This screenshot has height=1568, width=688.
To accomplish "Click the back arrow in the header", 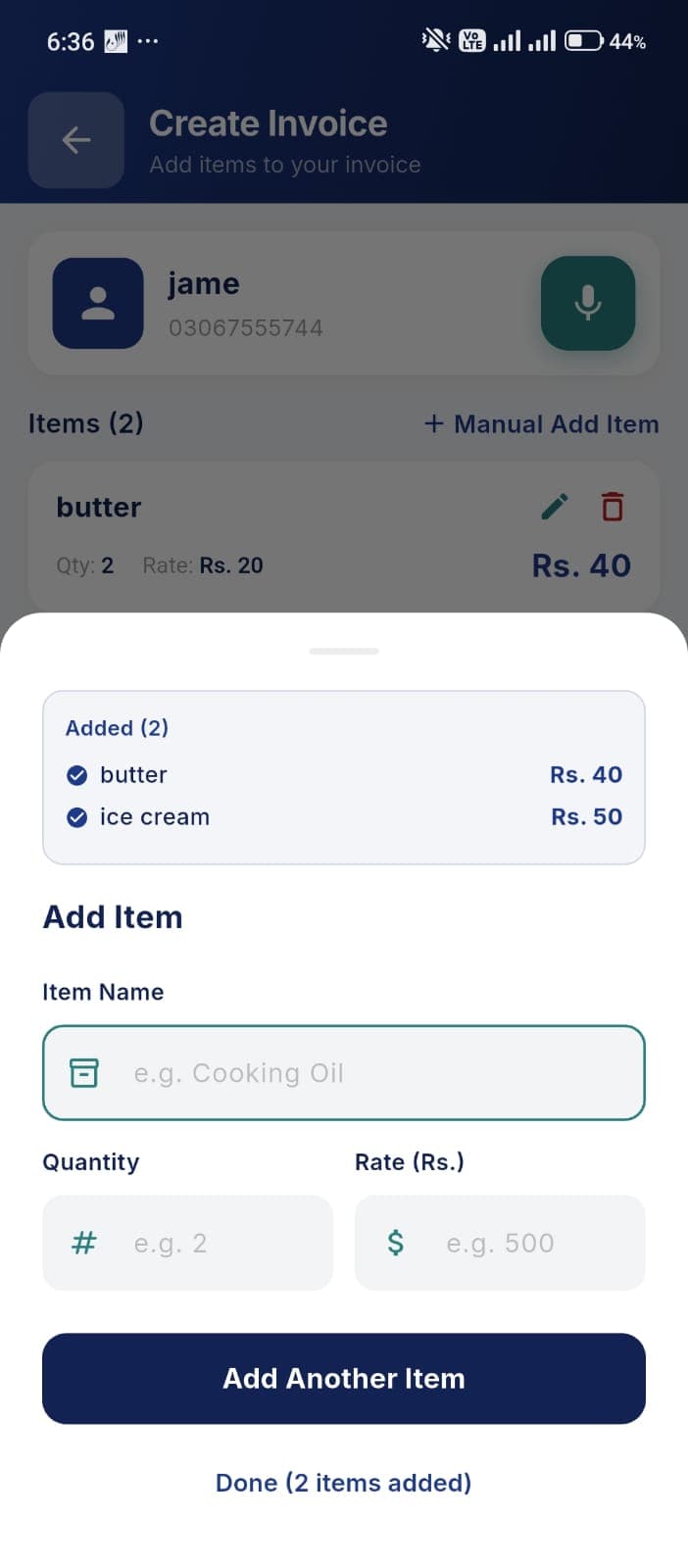I will 75,140.
